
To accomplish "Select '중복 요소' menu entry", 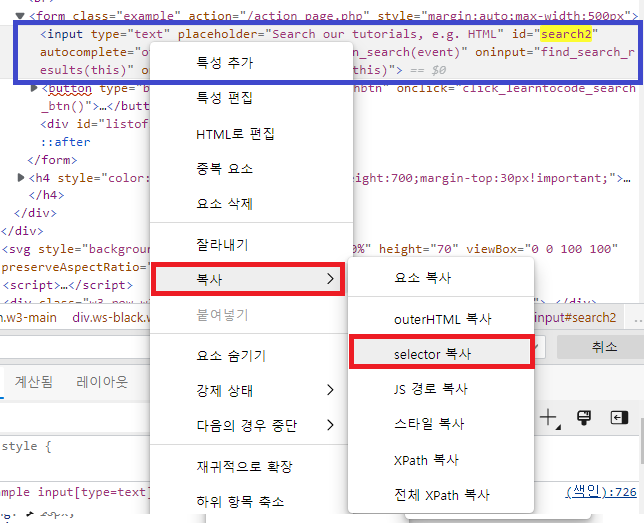I will click(x=251, y=168).
